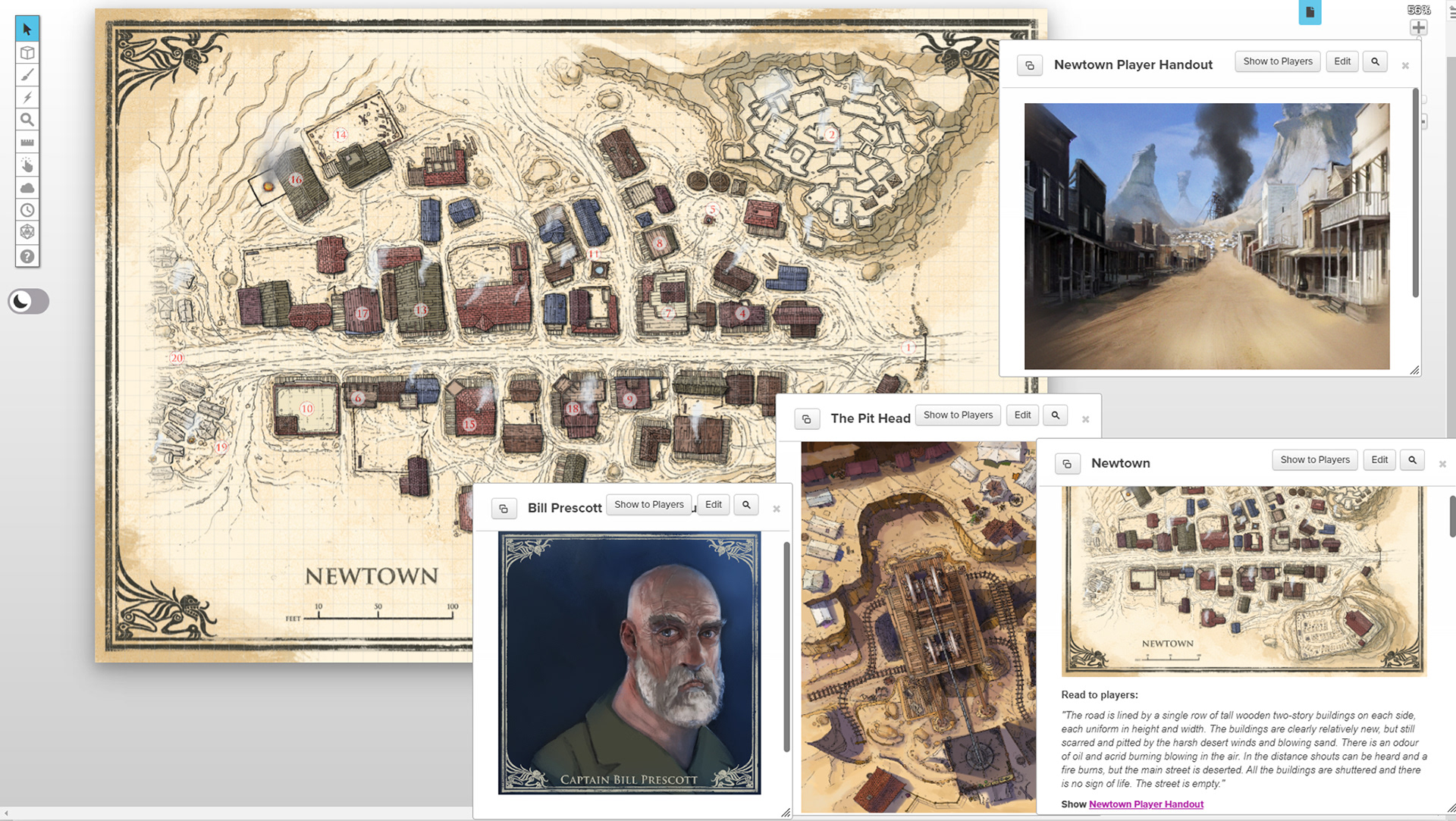Select the drawing brush tool
The image size is (1456, 821).
[x=27, y=75]
